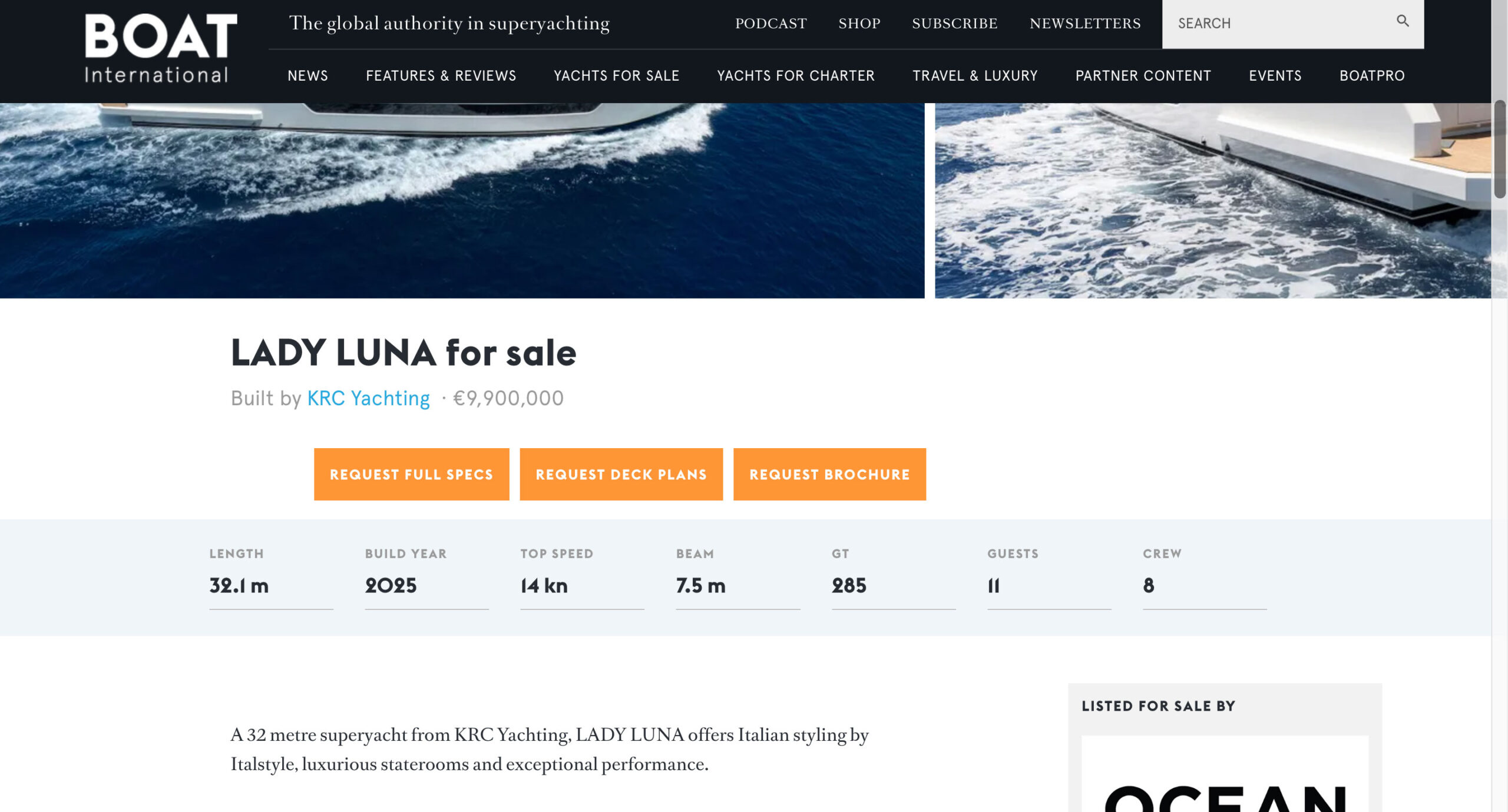Image resolution: width=1508 pixels, height=812 pixels.
Task: Follow the KRC Yachting builder link
Action: point(368,399)
